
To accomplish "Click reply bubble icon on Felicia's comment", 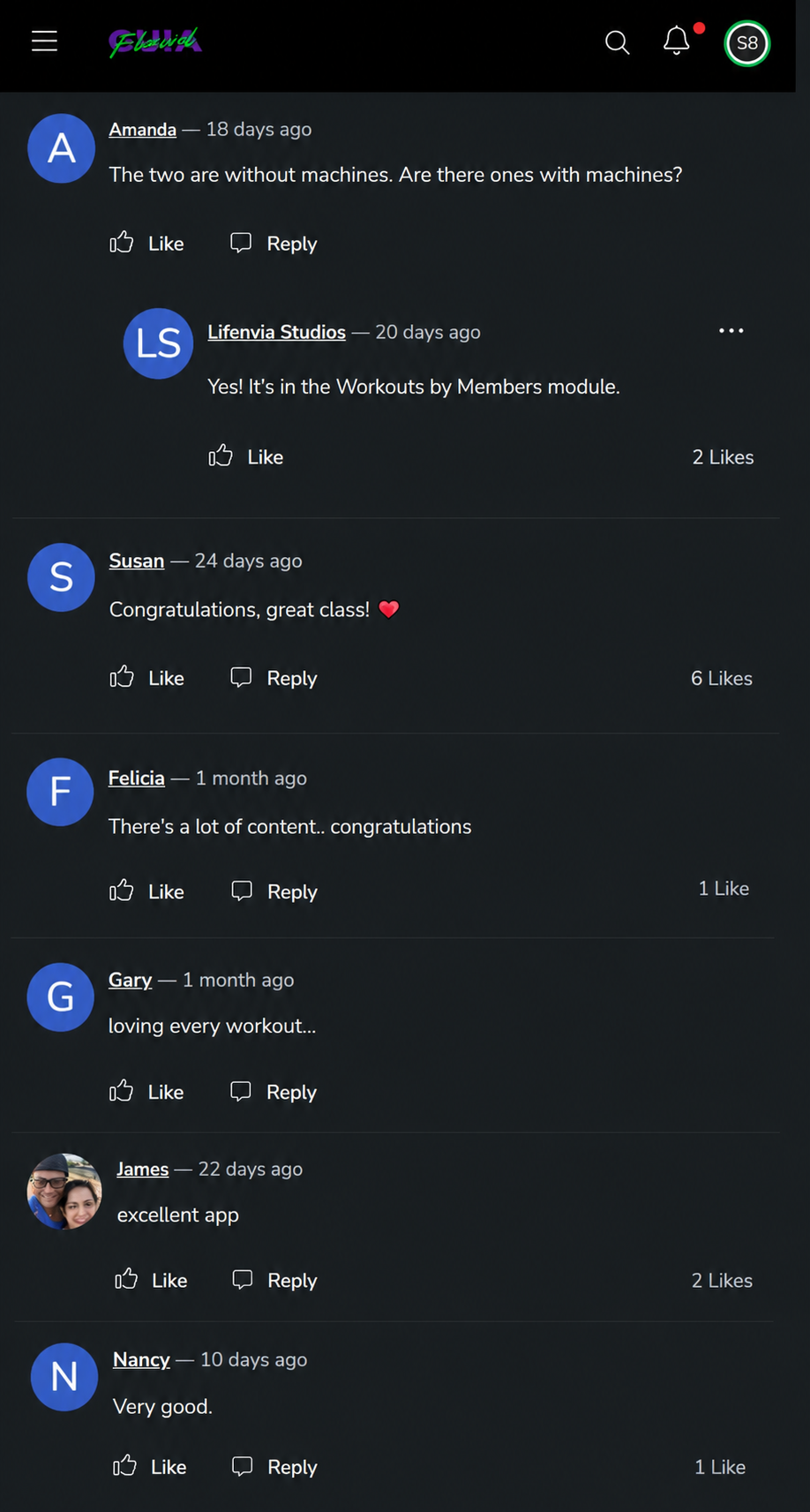I will point(242,891).
